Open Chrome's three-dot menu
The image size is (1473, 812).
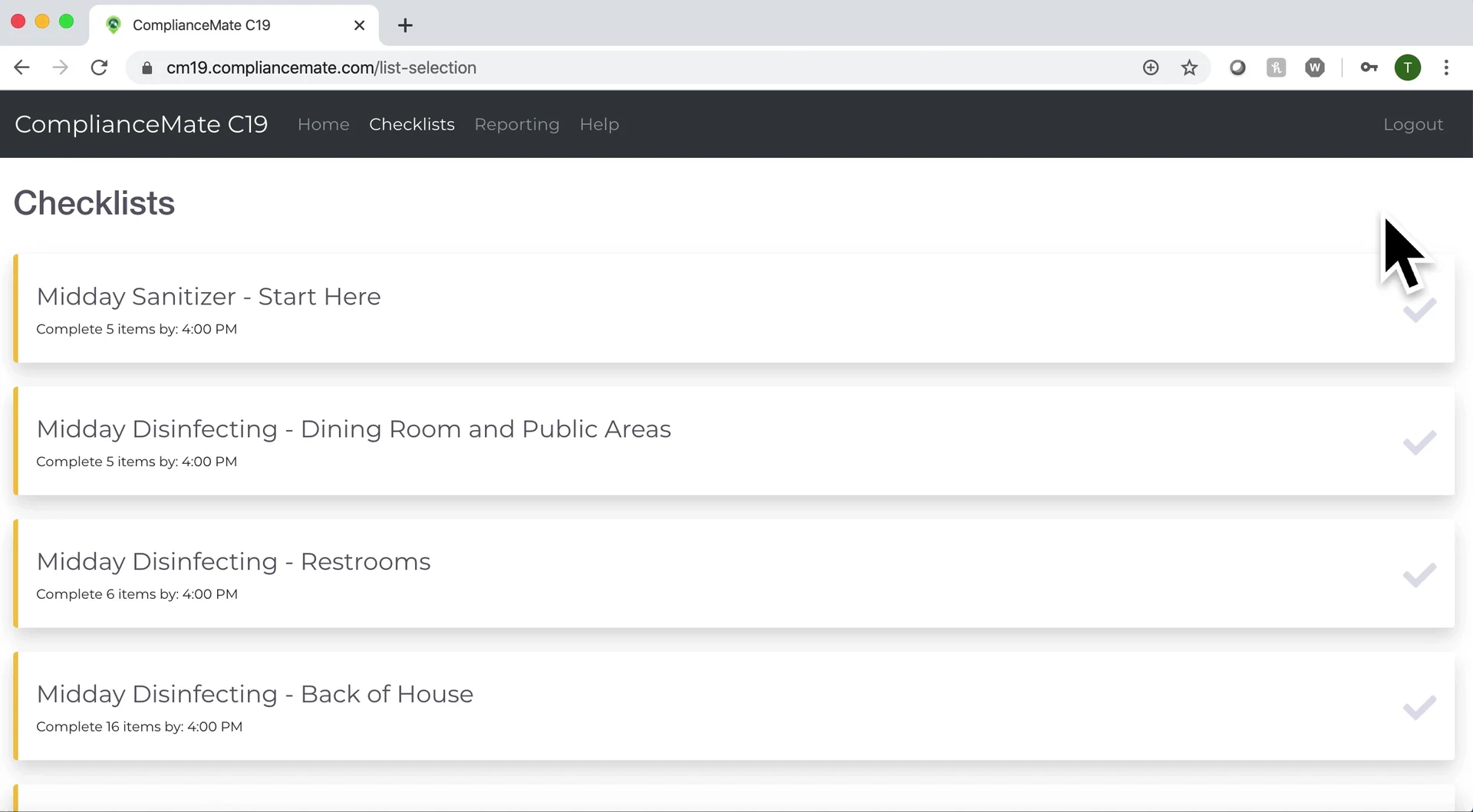1446,67
